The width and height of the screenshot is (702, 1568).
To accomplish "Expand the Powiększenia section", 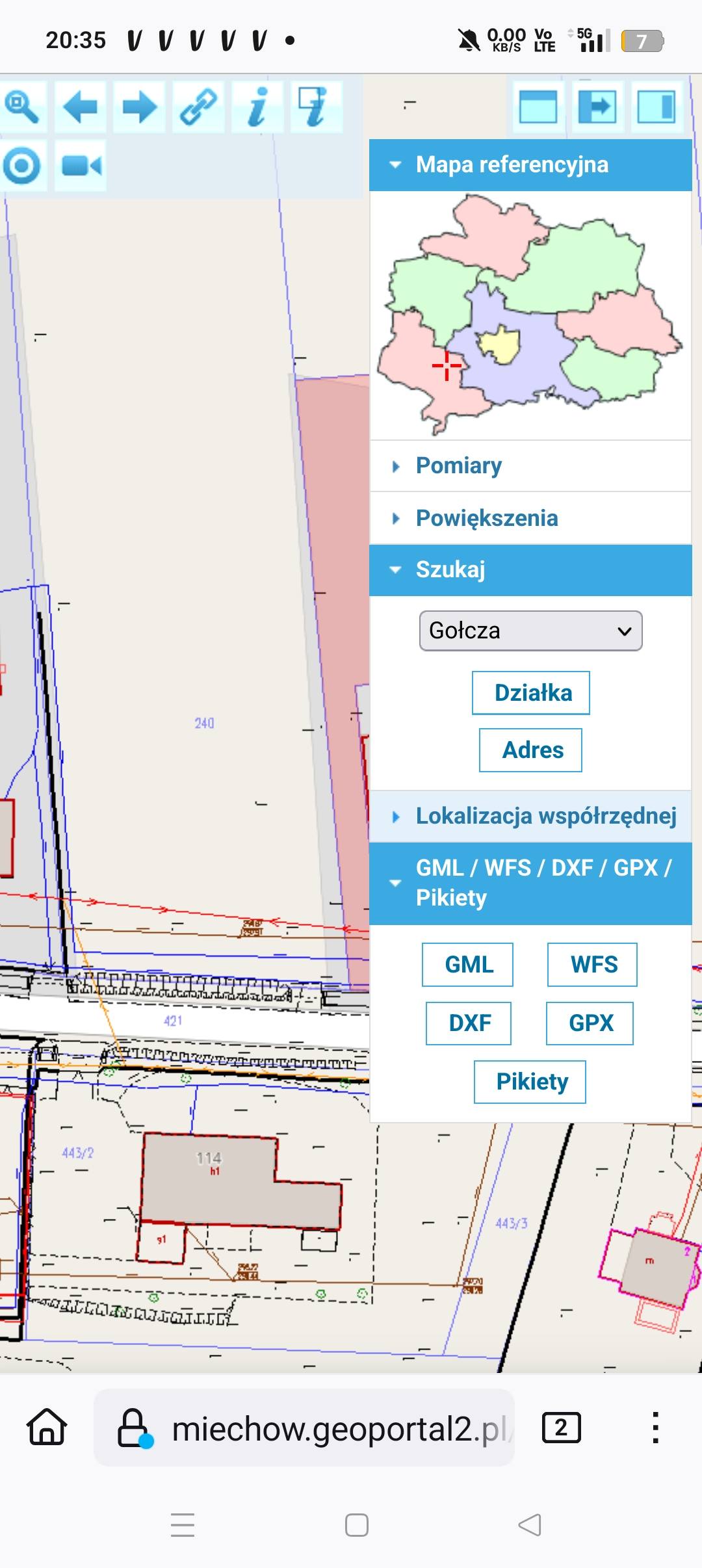I will click(x=486, y=518).
